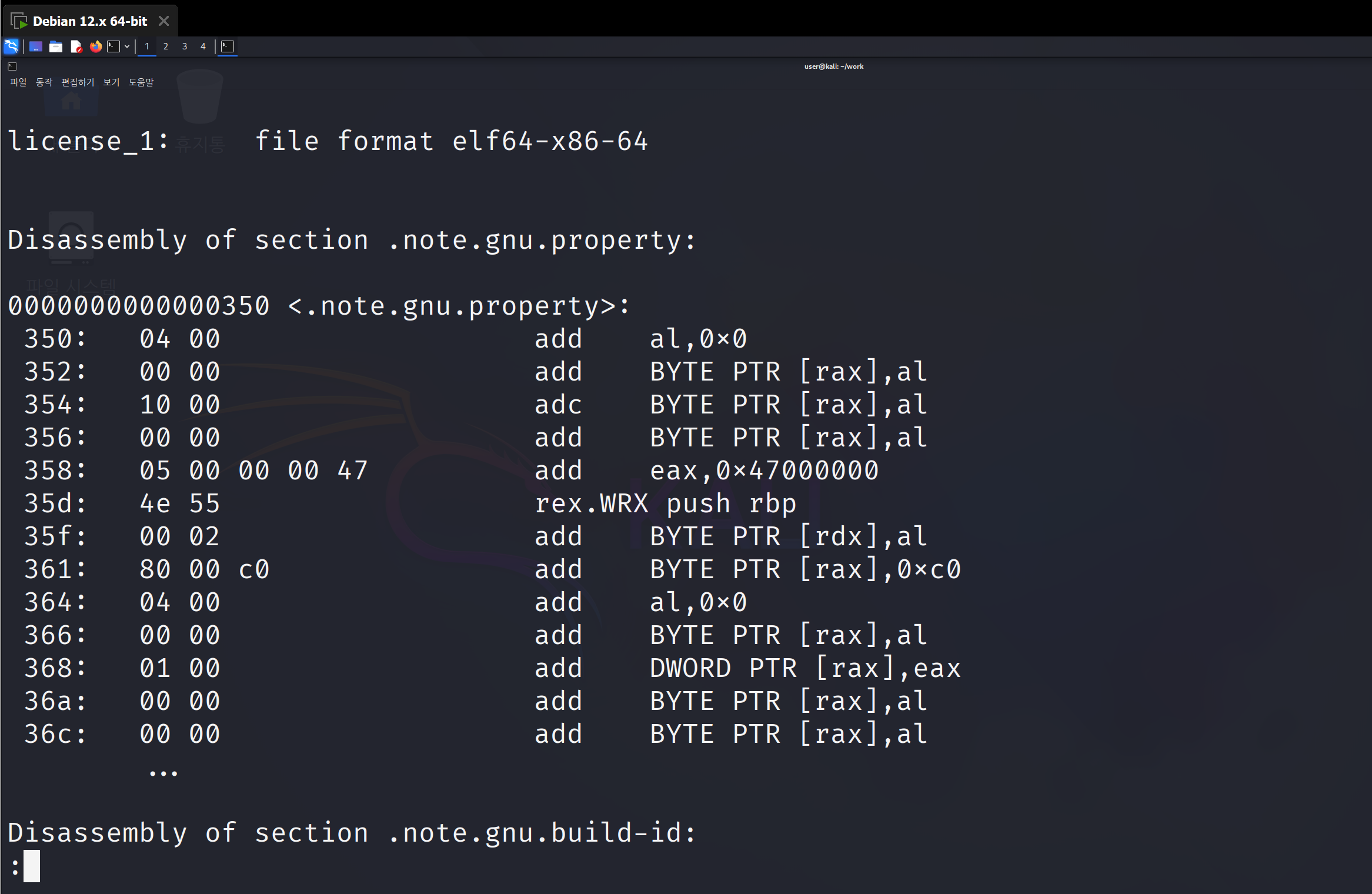
Task: Click the small terminal icon in window titlebar
Action: click(x=12, y=66)
